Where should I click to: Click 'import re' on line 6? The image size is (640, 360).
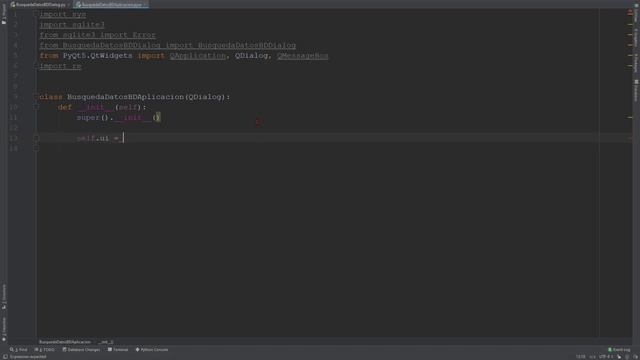60,66
